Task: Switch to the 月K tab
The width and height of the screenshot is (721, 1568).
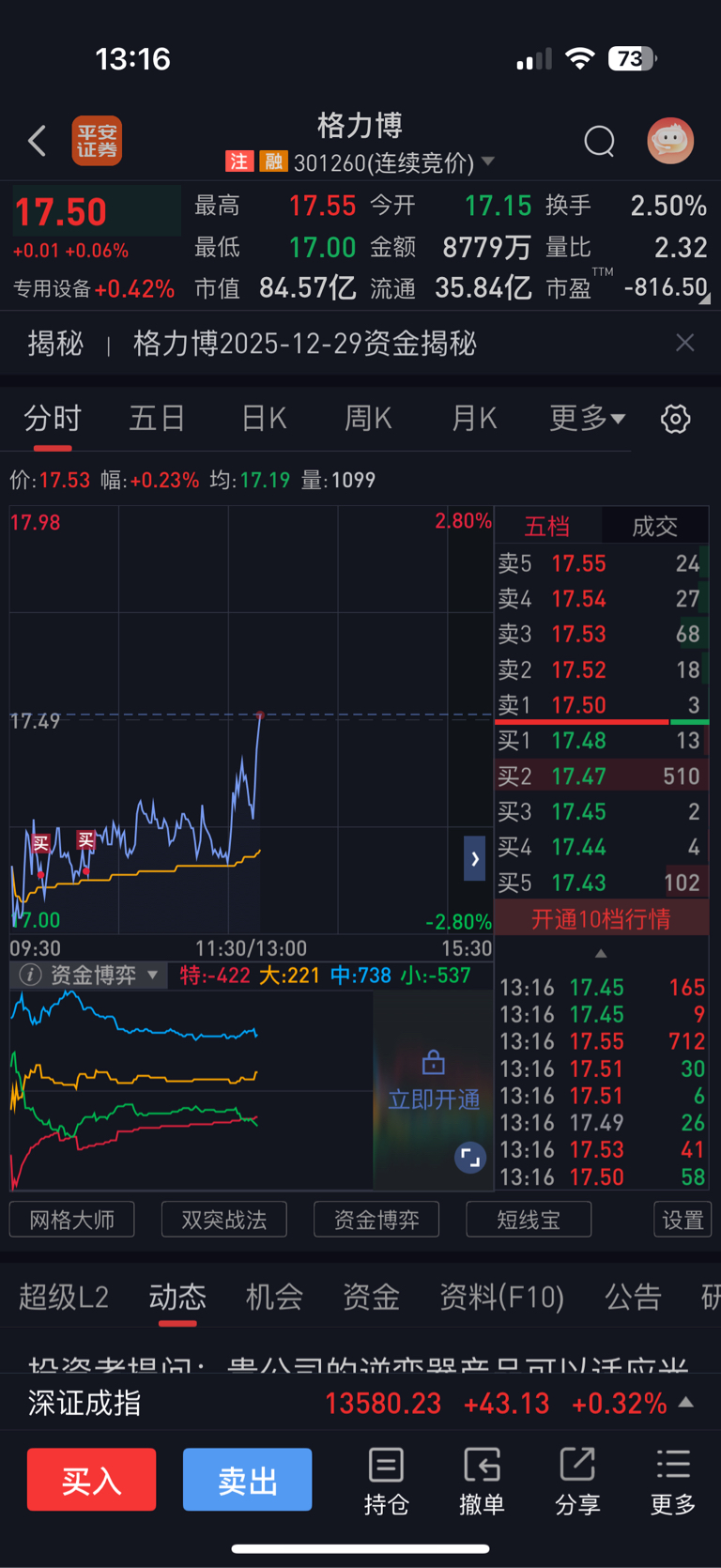Action: 474,418
